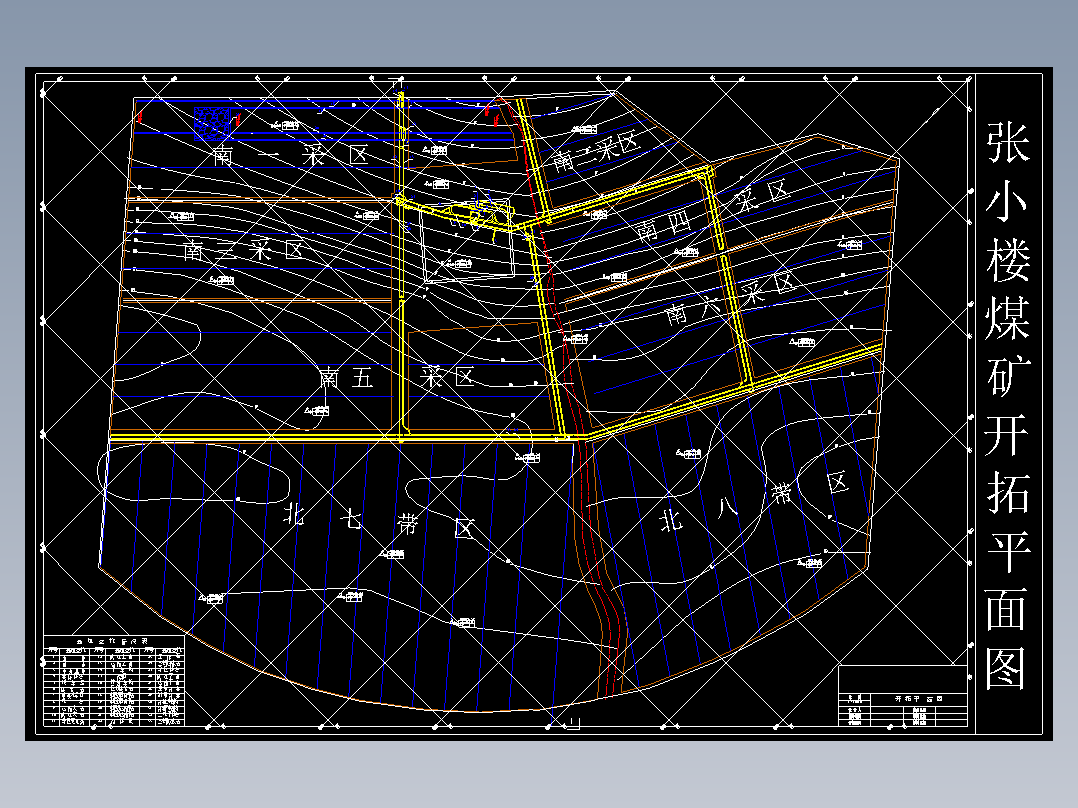
Task: Select the borehole marker in 南五采区
Action: pos(317,411)
